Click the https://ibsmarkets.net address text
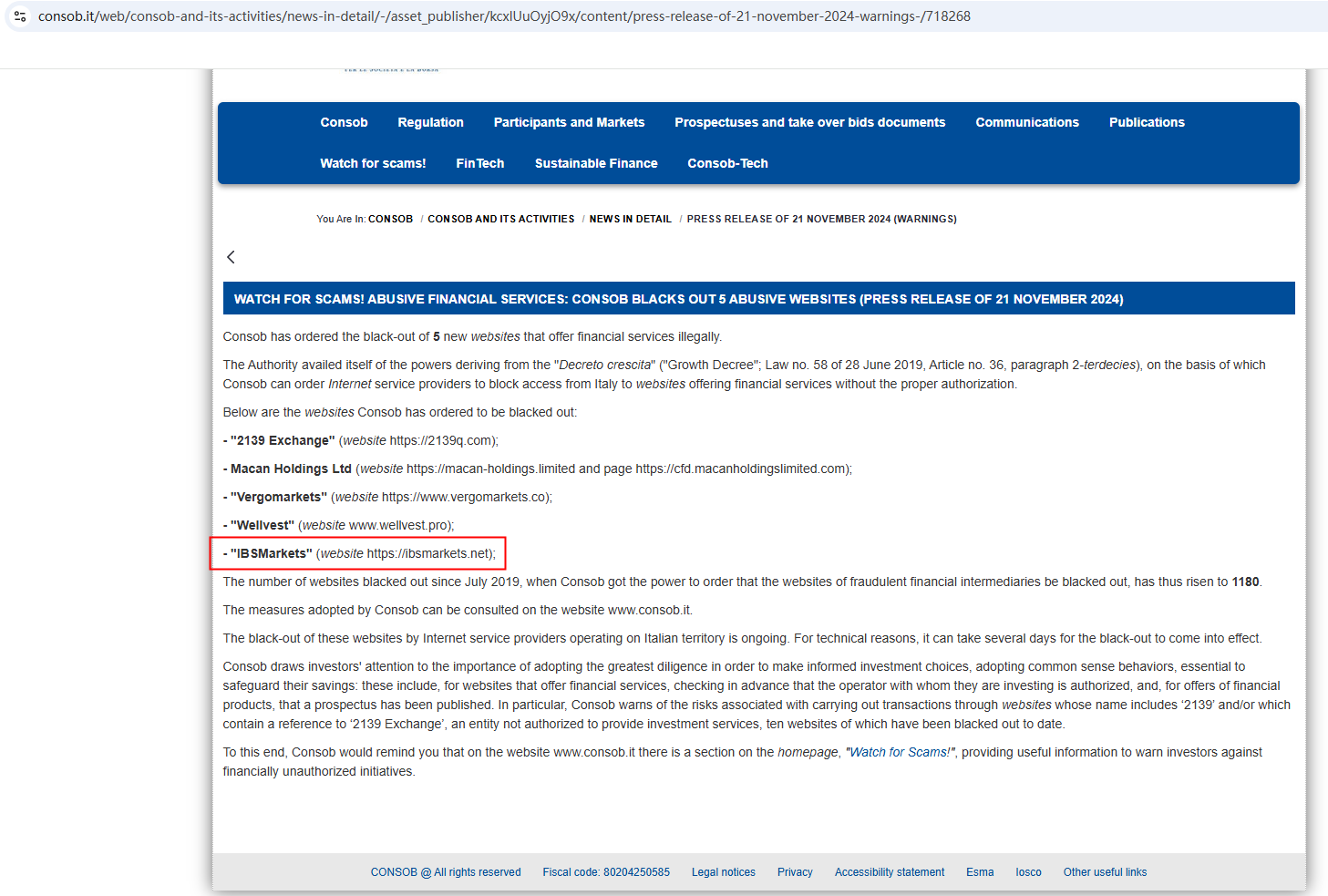The height and width of the screenshot is (896, 1328). (x=429, y=553)
